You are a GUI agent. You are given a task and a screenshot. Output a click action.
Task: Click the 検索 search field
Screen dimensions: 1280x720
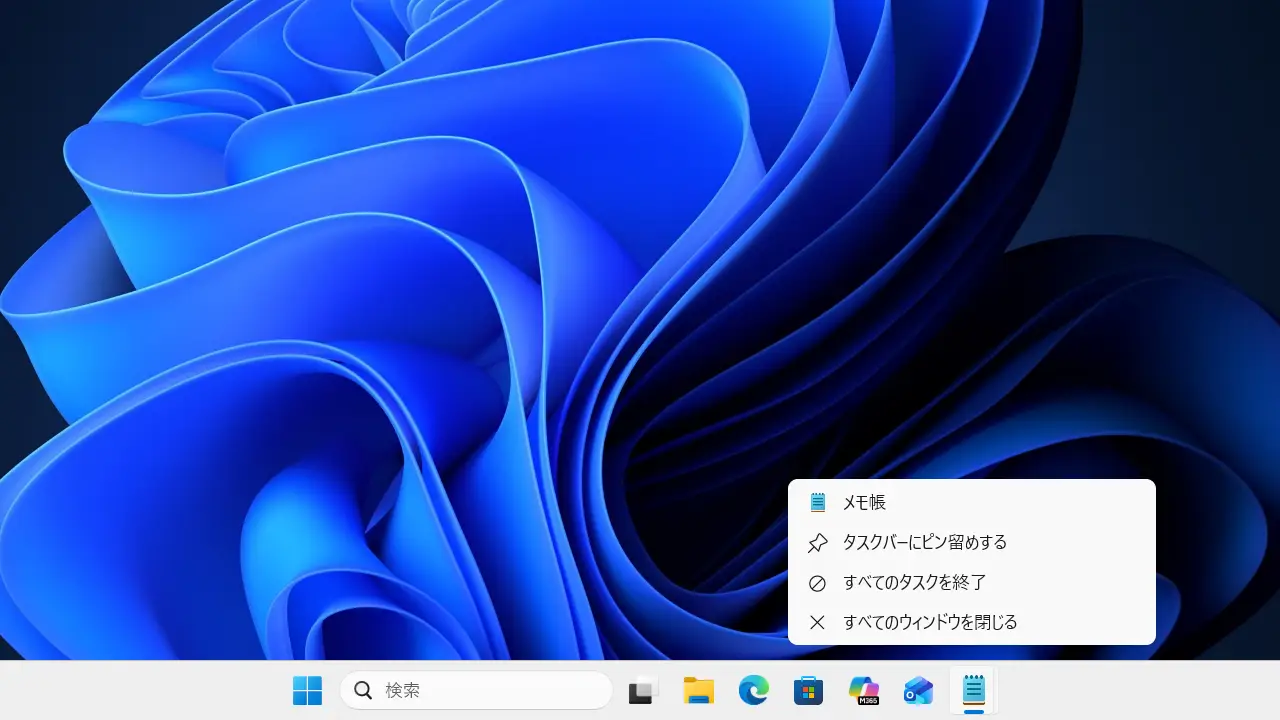450,690
